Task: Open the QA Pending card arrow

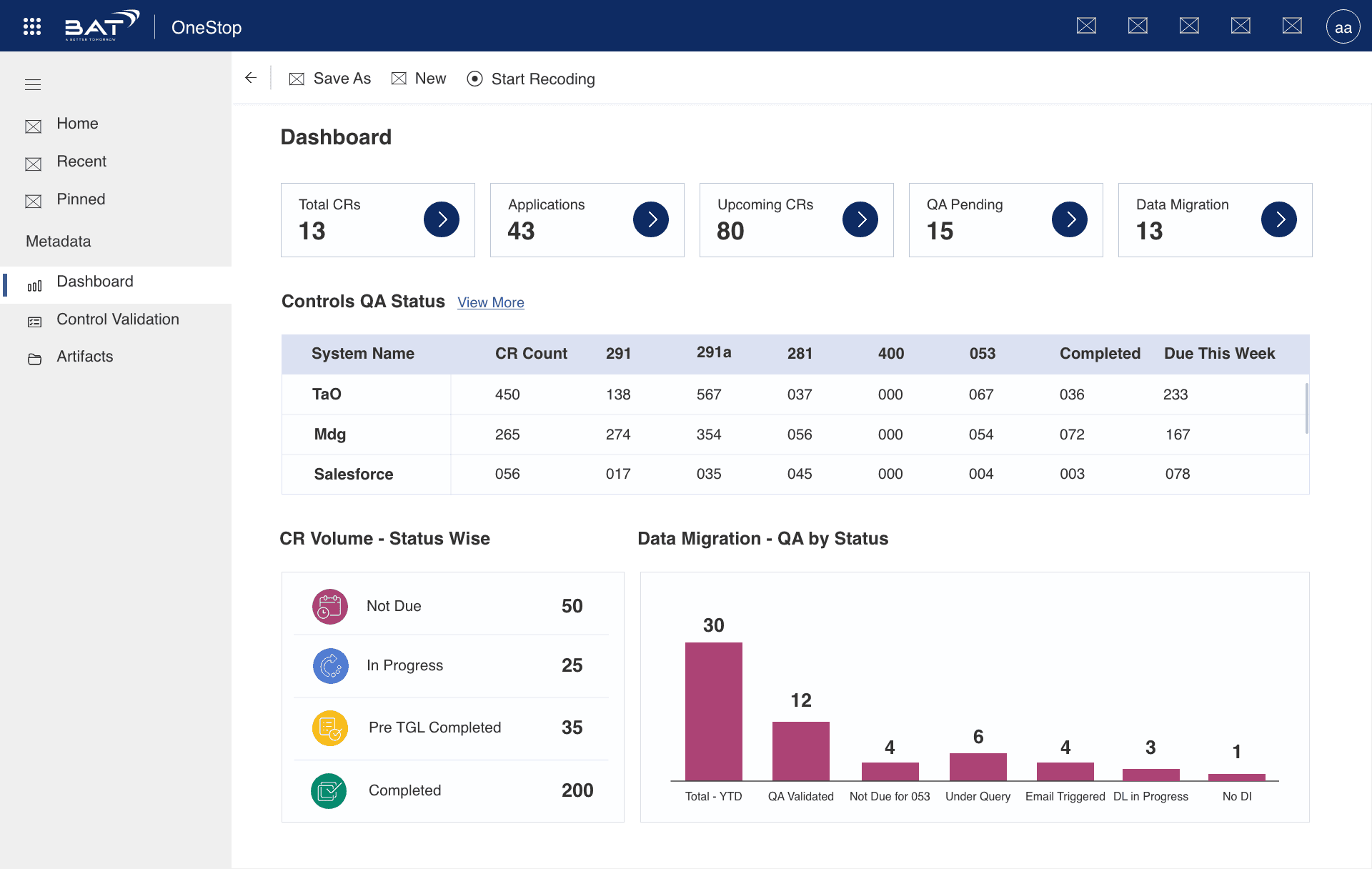Action: click(1070, 219)
